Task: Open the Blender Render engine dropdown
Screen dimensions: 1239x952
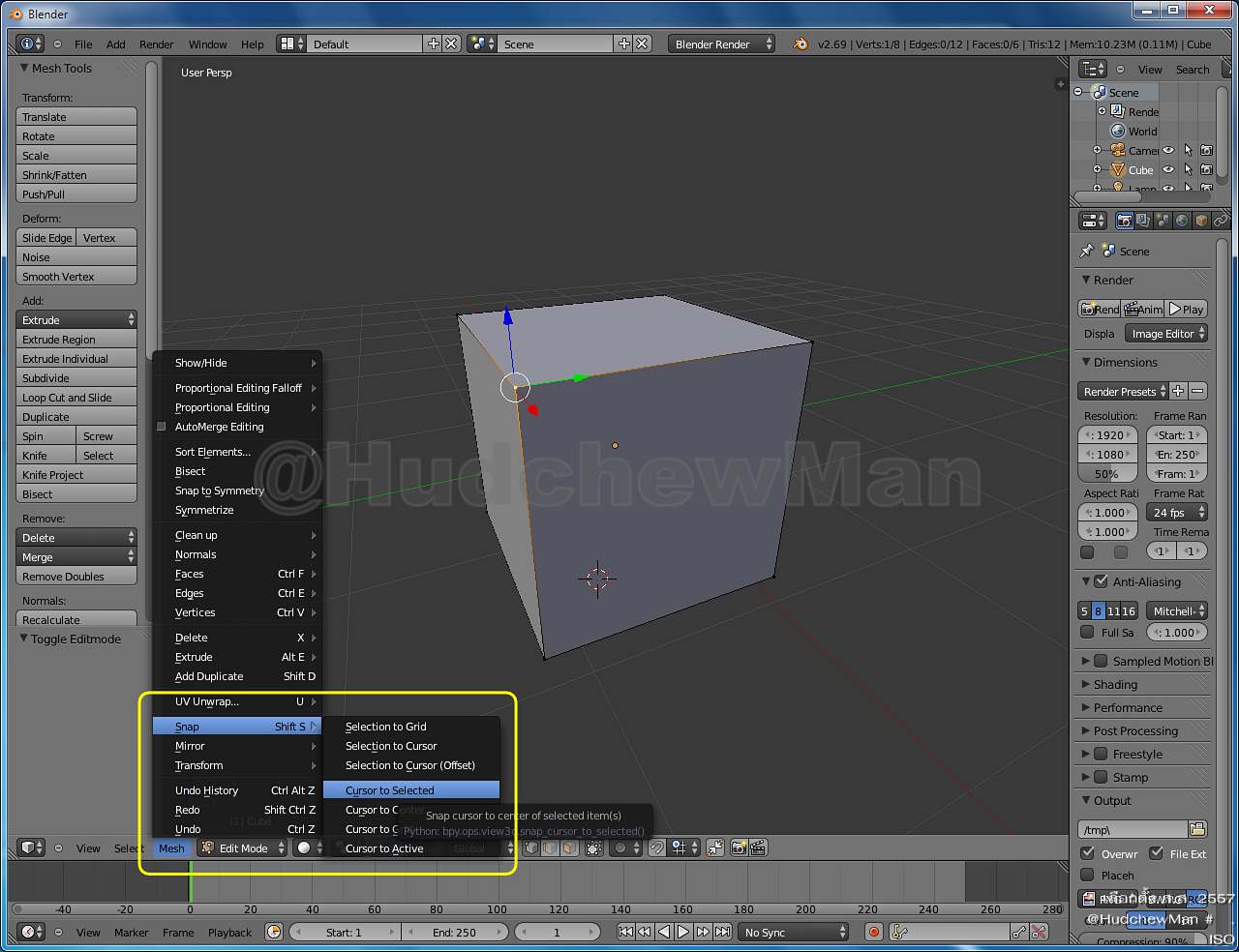Action: [x=721, y=43]
